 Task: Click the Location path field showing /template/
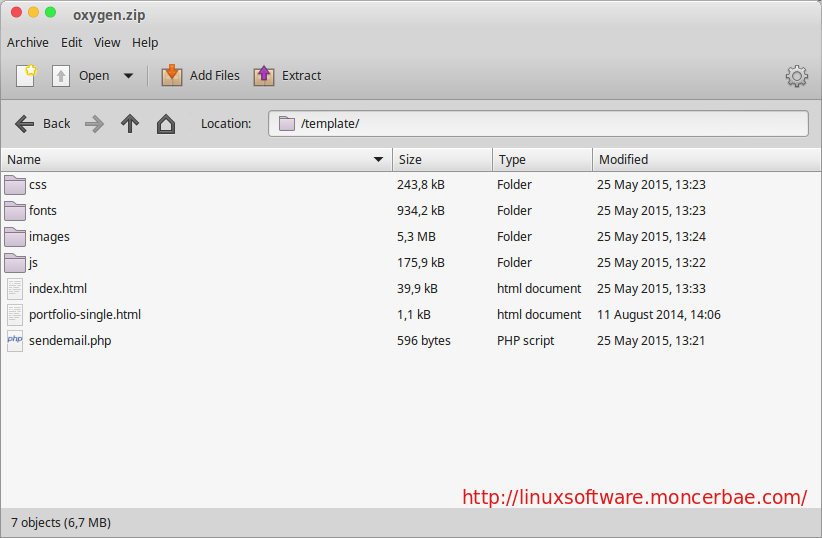[x=538, y=124]
